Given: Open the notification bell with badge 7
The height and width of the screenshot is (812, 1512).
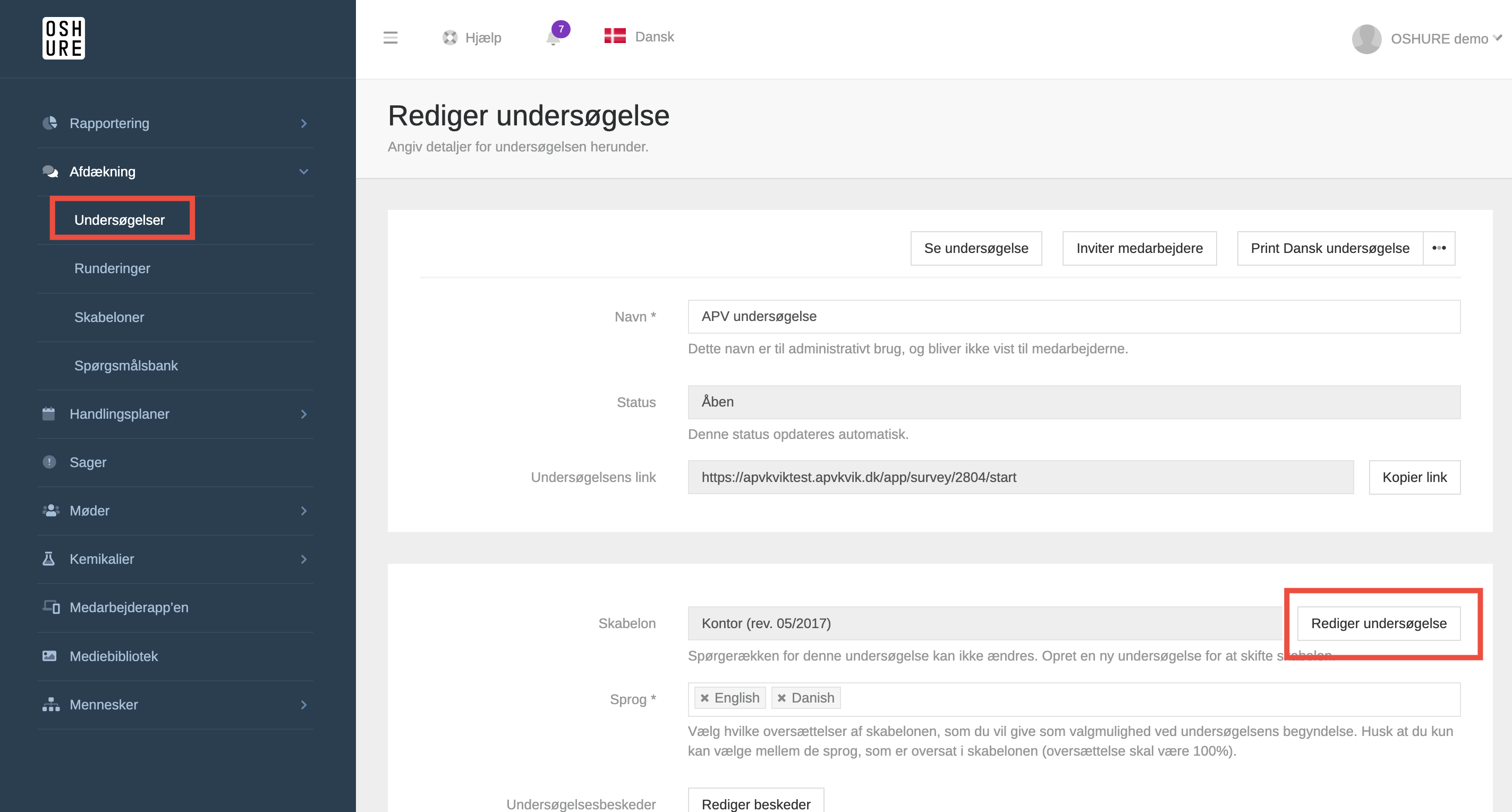Looking at the screenshot, I should [x=554, y=38].
